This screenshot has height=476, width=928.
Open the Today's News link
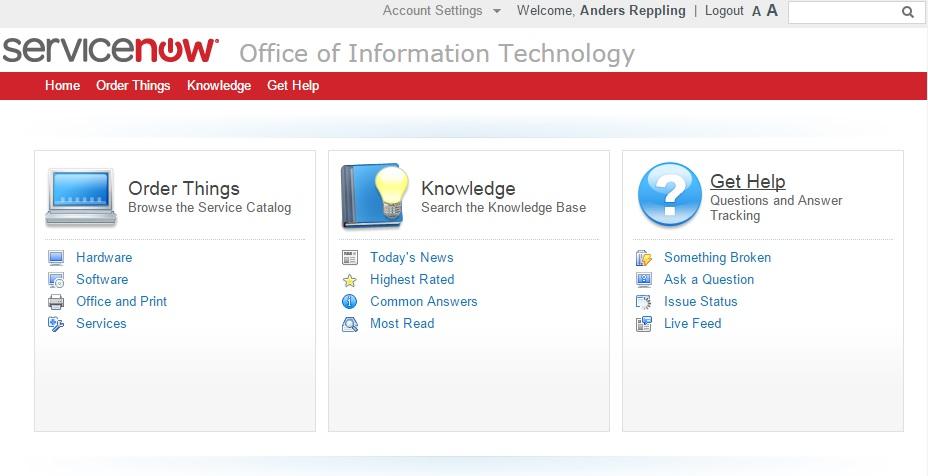coord(412,258)
